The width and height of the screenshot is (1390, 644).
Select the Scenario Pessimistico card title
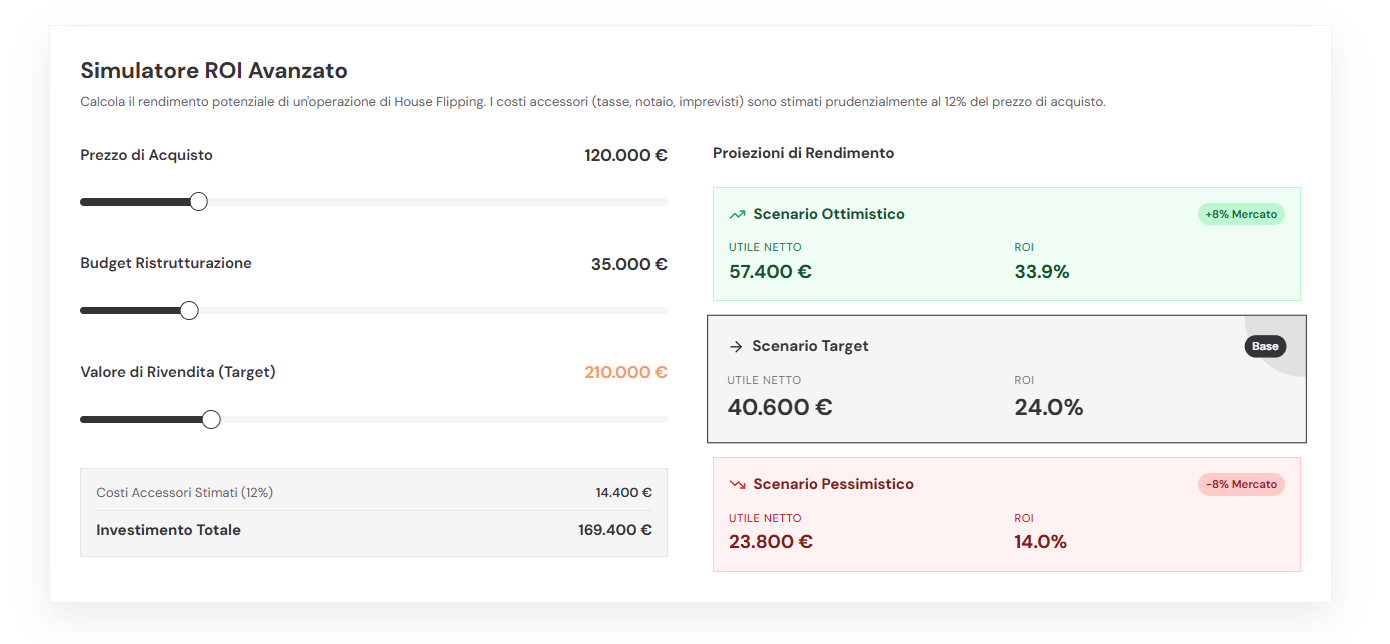pos(833,484)
